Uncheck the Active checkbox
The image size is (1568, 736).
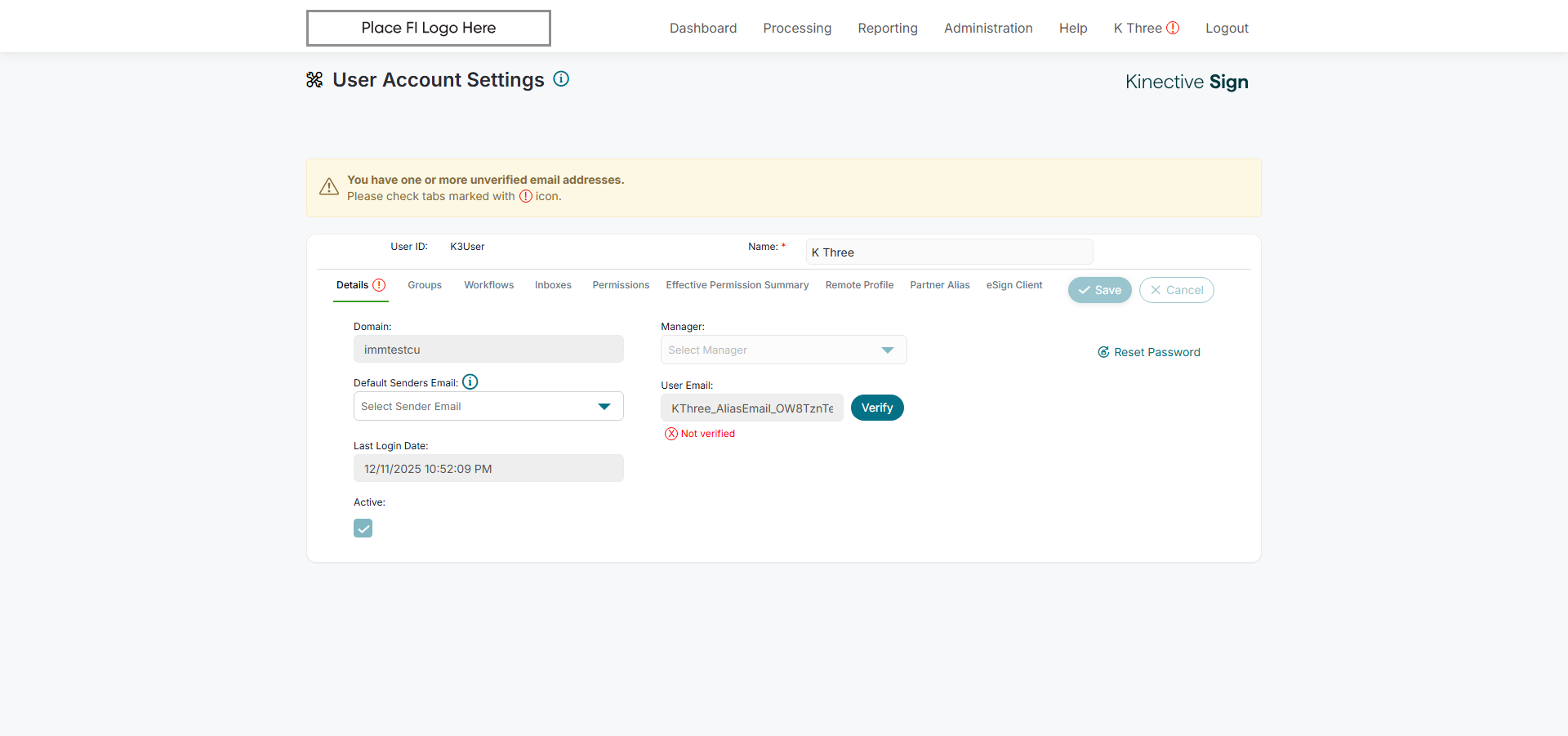[363, 529]
